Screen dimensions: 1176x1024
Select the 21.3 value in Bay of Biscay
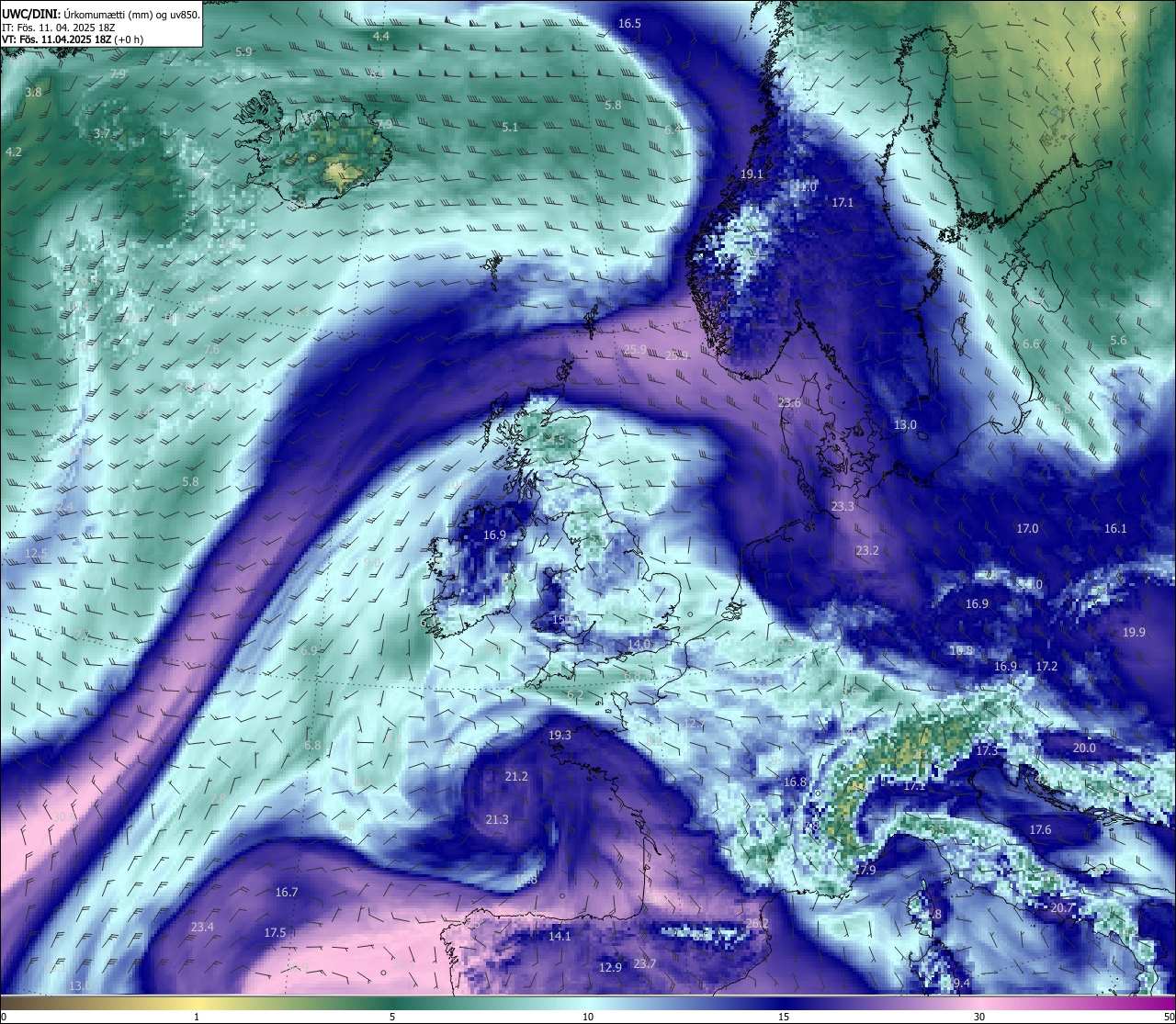click(497, 820)
